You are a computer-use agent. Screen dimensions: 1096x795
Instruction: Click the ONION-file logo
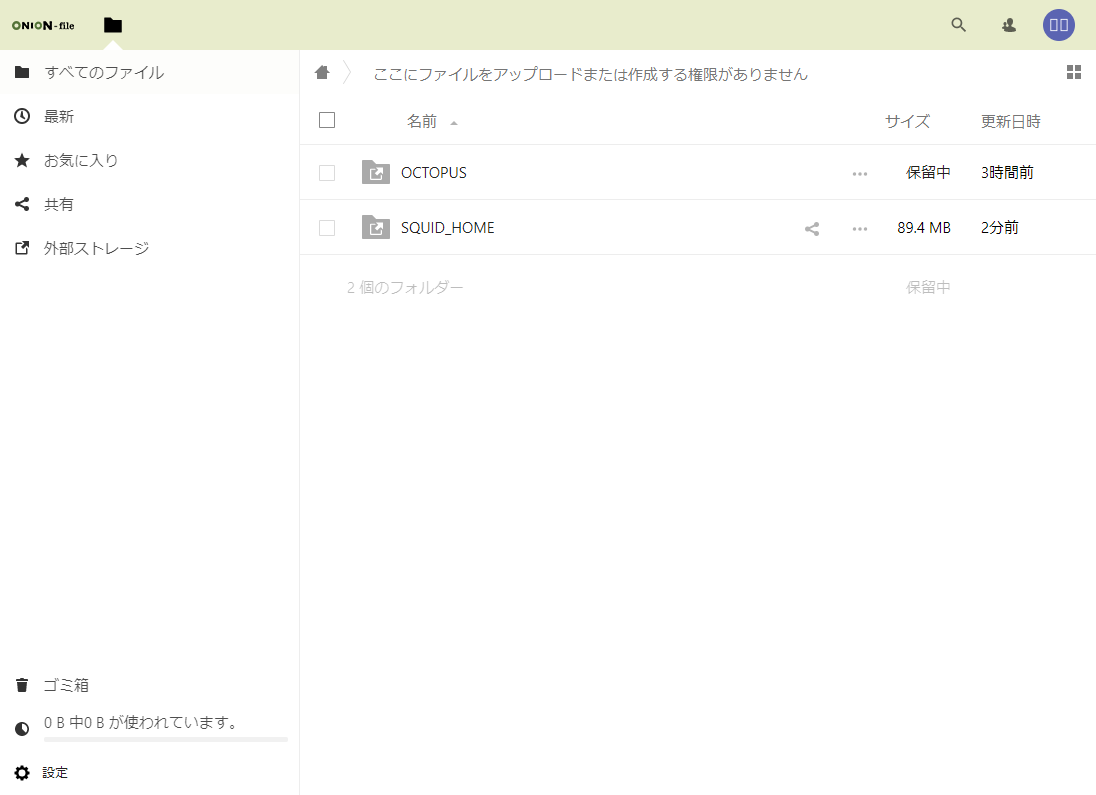click(x=43, y=25)
